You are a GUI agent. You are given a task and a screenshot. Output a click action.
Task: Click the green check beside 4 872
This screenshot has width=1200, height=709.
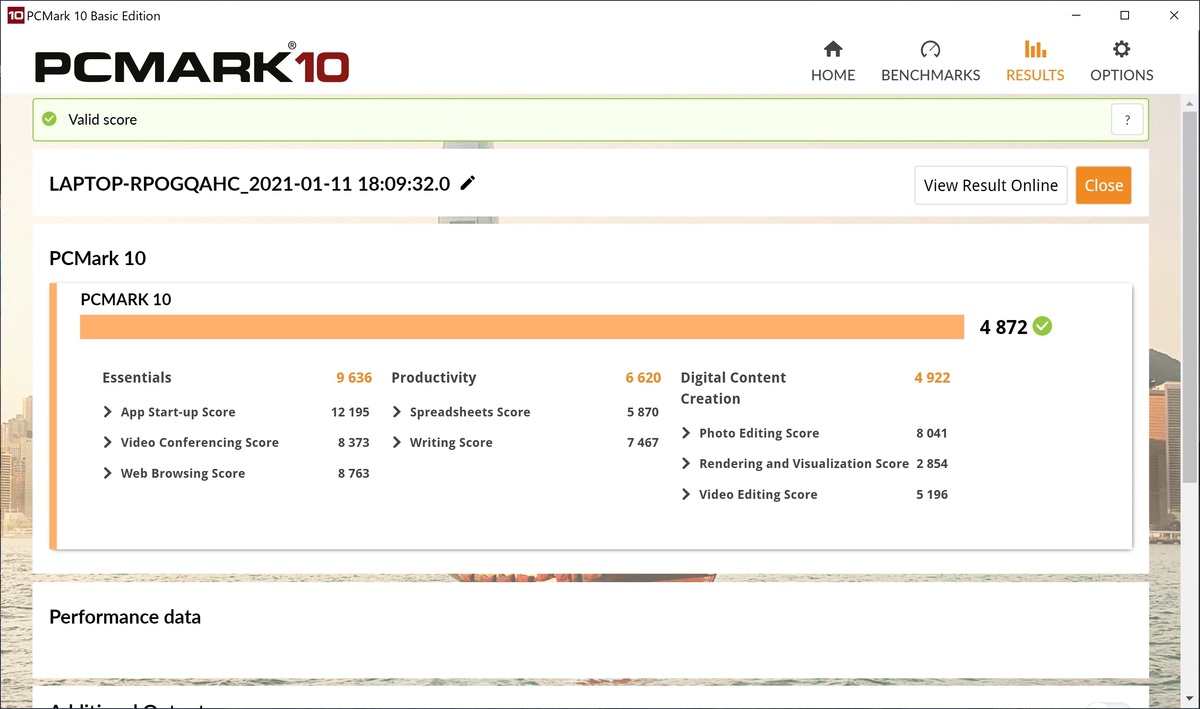pos(1043,326)
